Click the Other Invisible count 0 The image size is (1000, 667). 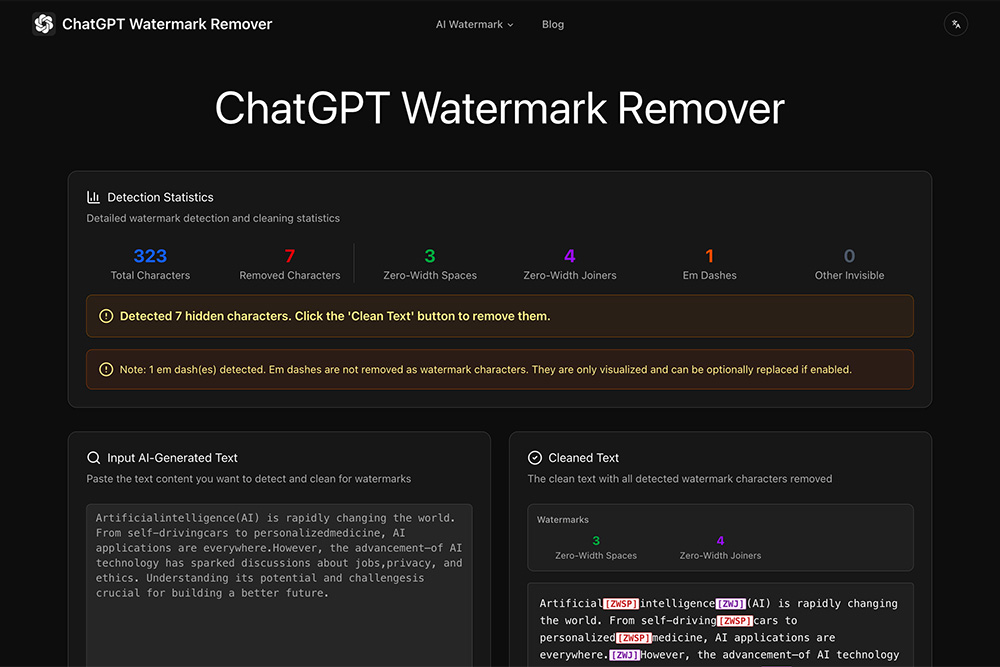pyautogui.click(x=849, y=256)
